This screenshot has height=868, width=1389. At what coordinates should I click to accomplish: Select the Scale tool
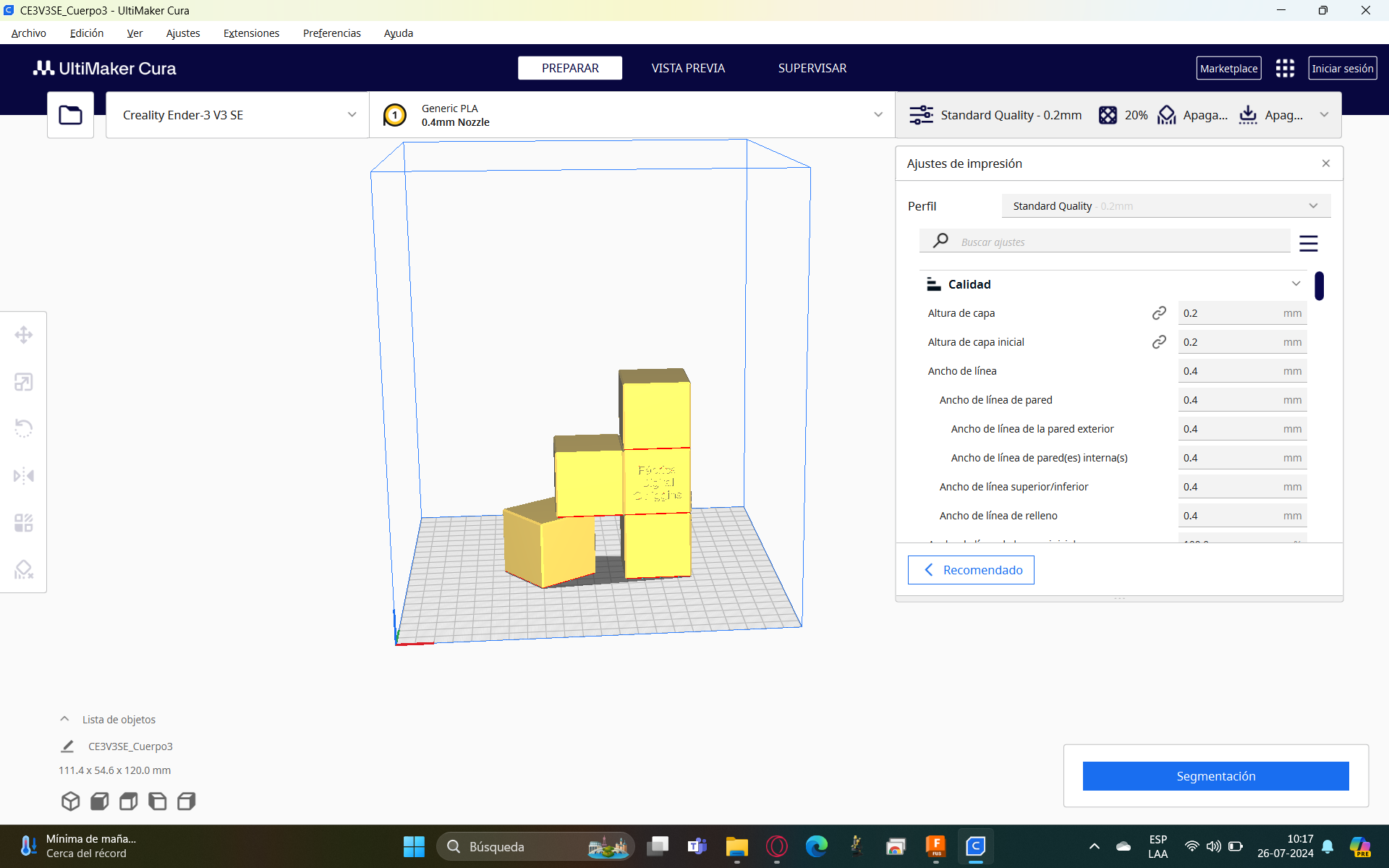tap(24, 382)
